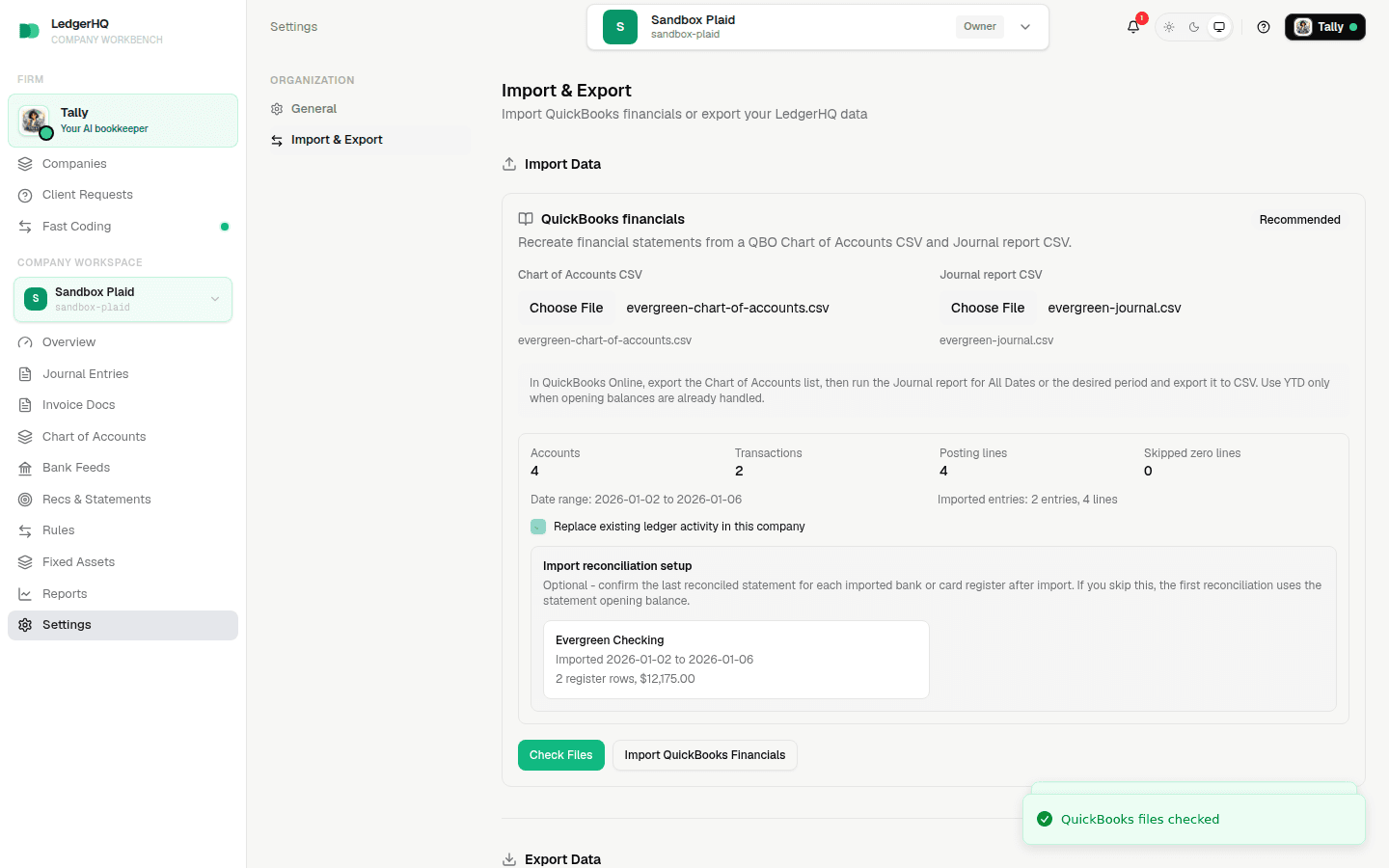This screenshot has width=1389, height=868.
Task: Click the Rules swap icon
Action: click(25, 530)
